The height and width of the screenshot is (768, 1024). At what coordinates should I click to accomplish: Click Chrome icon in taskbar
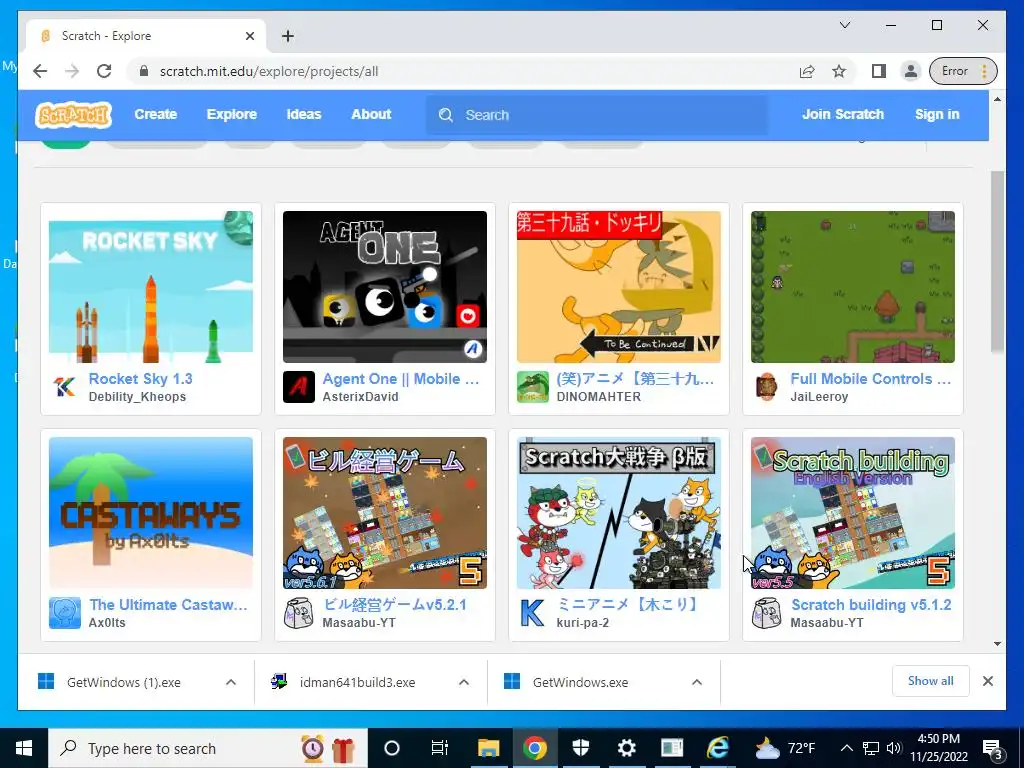pos(534,748)
